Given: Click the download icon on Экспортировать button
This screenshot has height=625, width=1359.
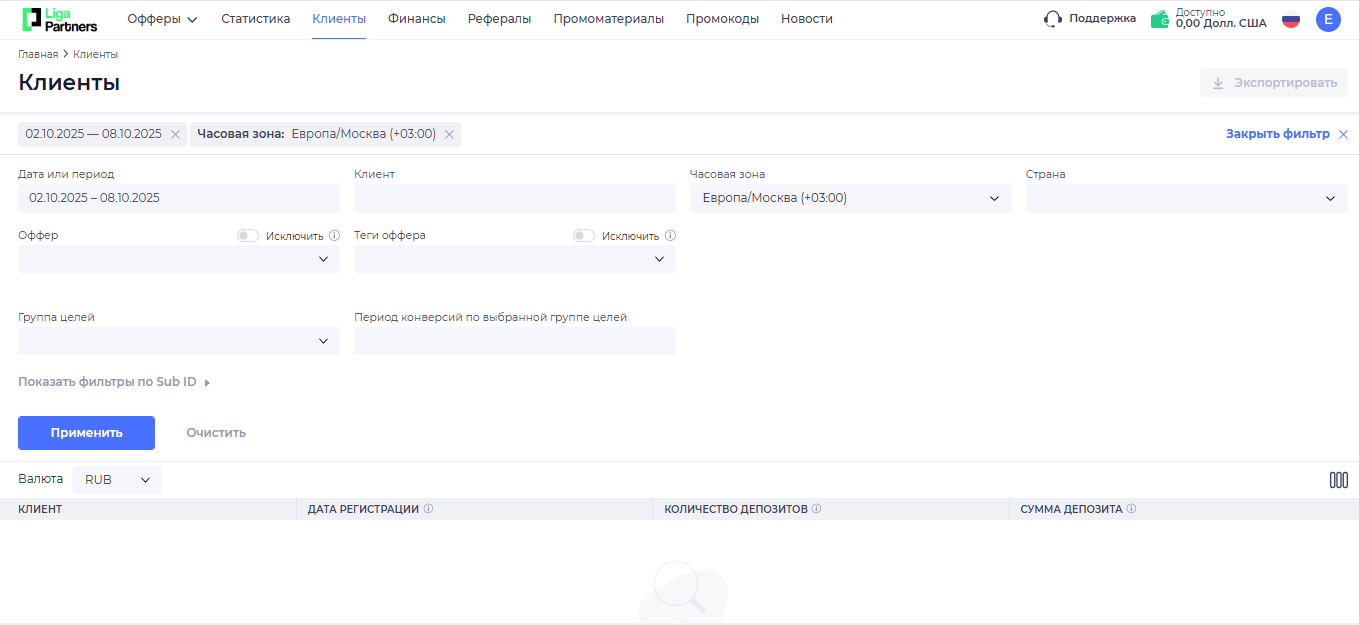Looking at the screenshot, I should (x=1218, y=83).
